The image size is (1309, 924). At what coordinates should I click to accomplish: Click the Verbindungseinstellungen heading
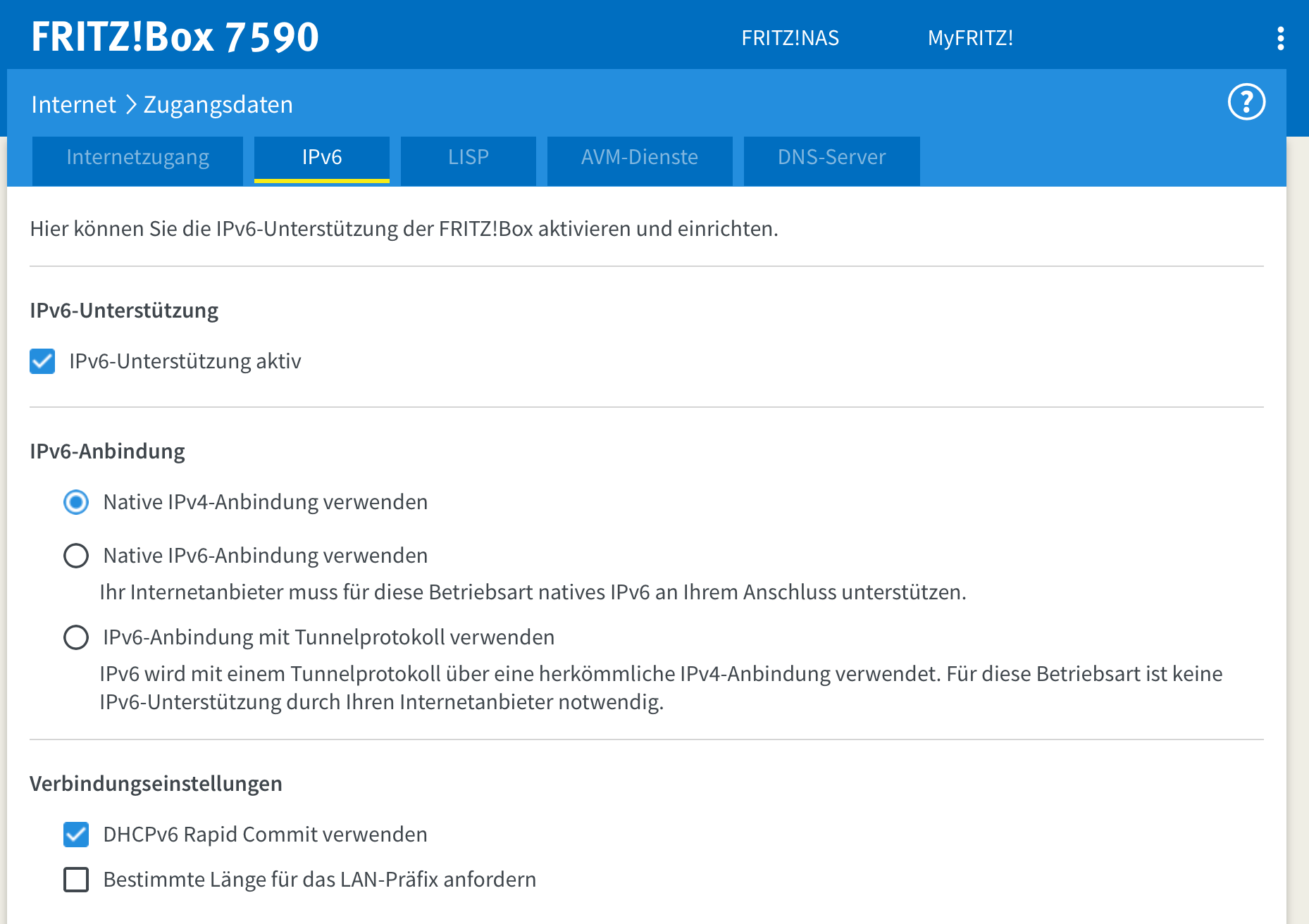tap(156, 784)
